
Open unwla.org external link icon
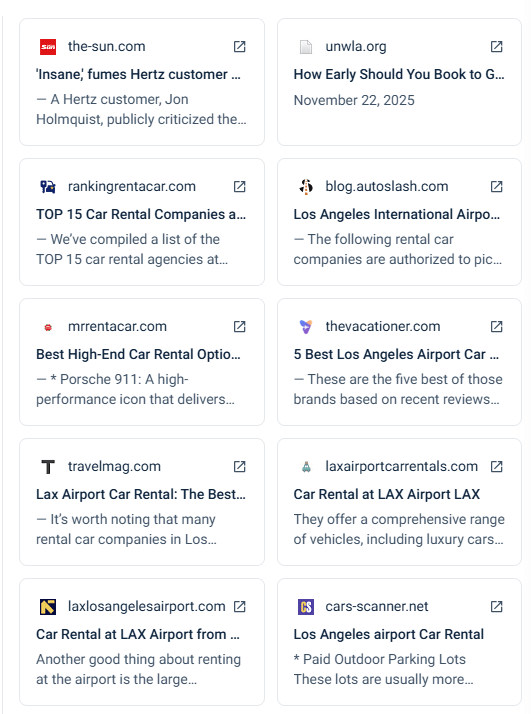point(496,46)
